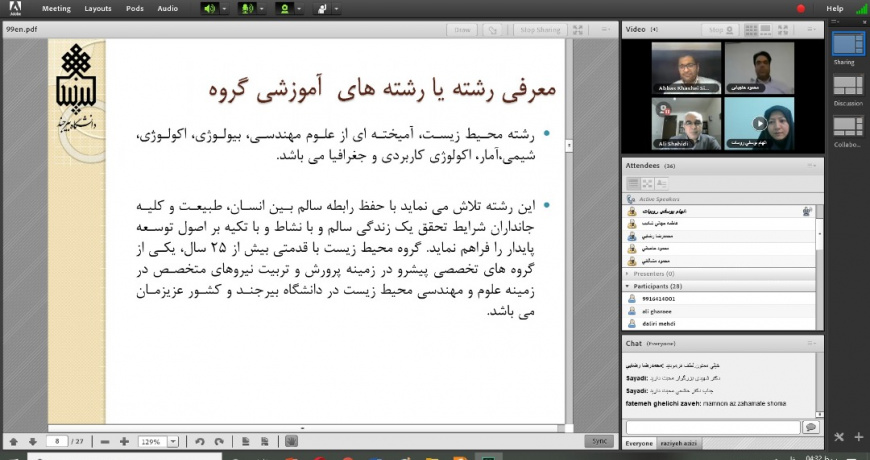Switch to the Everyone chat tab
Viewport: 870px width, 460px height.
click(x=639, y=443)
